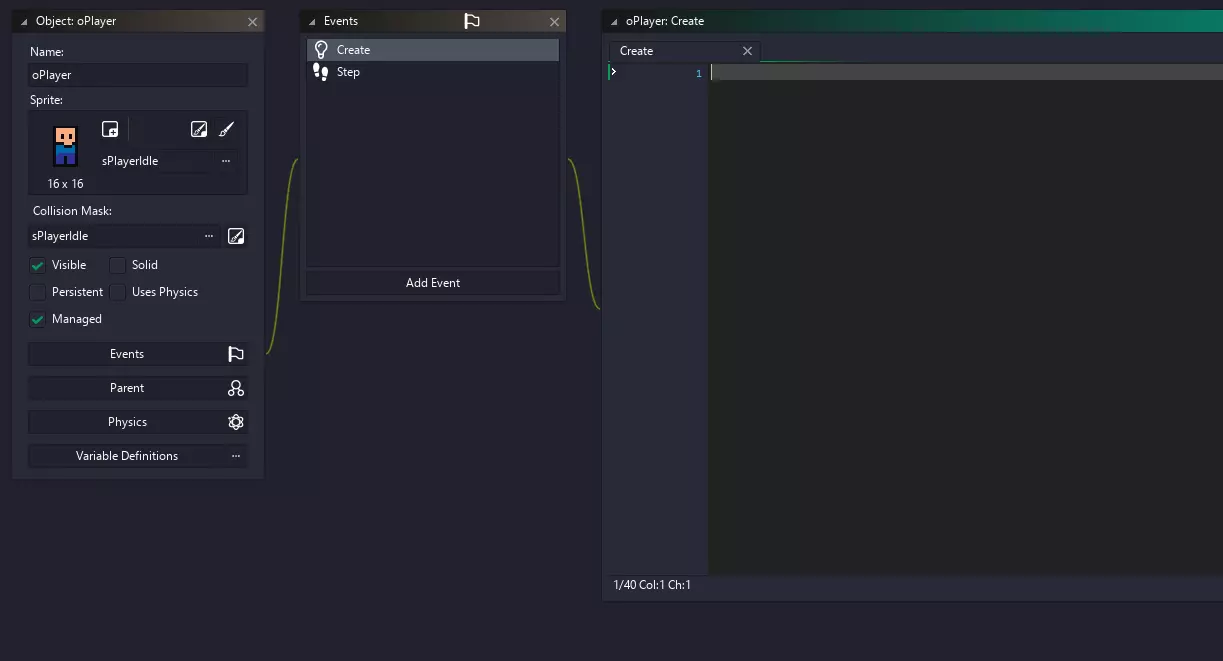Open the Physics button

[x=138, y=422]
